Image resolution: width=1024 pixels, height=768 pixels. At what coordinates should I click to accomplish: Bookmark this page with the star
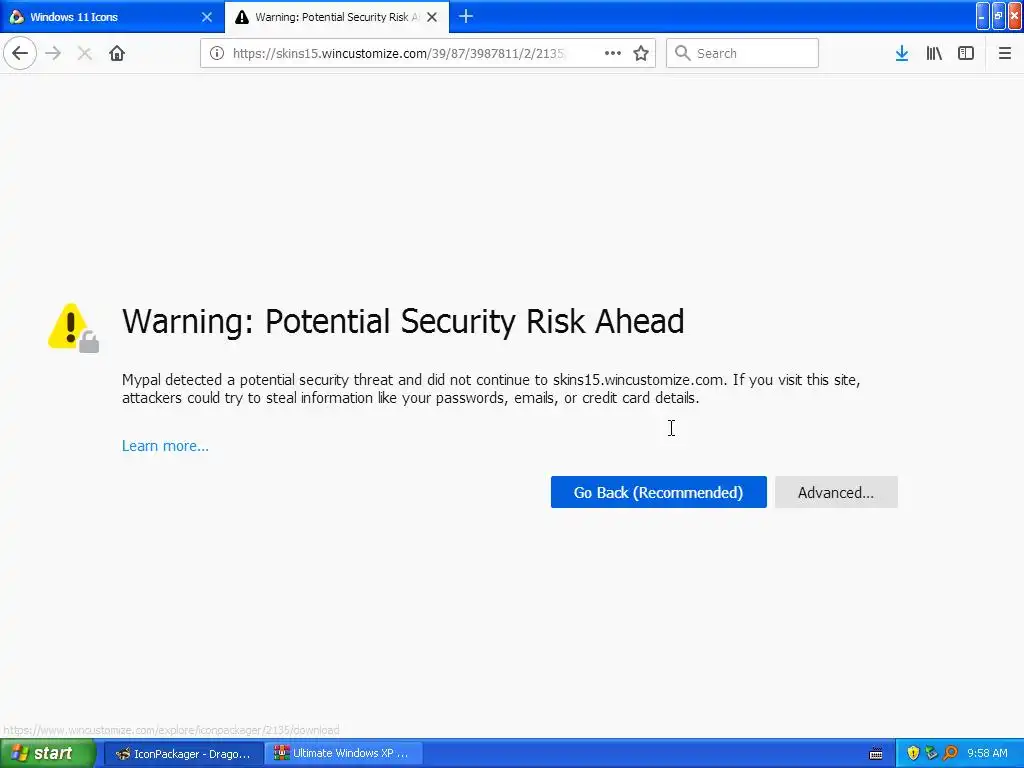(641, 54)
